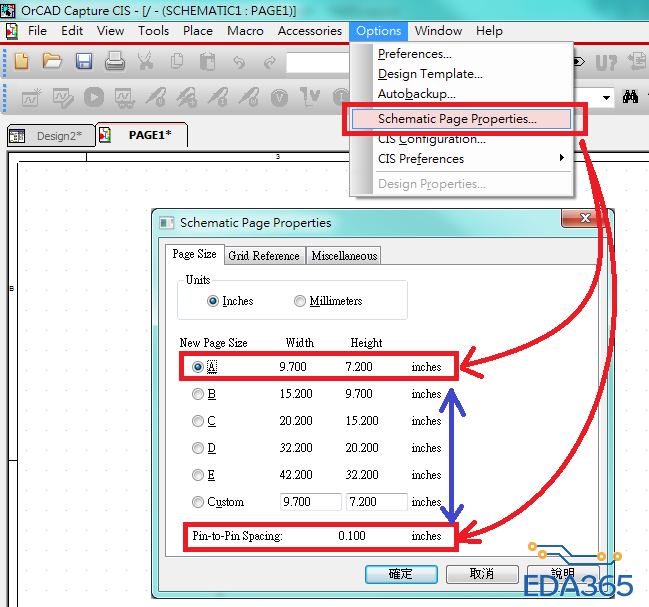649x607 pixels.
Task: Click the OrCAD document icon left of File menu
Action: [12, 31]
